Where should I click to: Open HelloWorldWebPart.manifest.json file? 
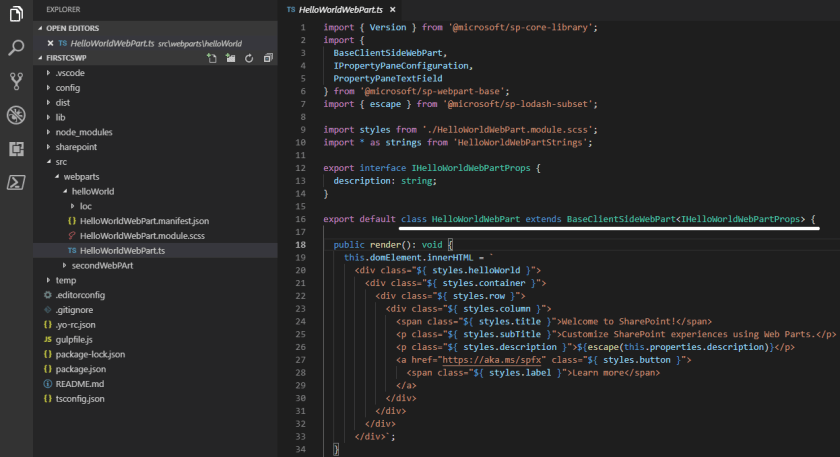[x=143, y=220]
